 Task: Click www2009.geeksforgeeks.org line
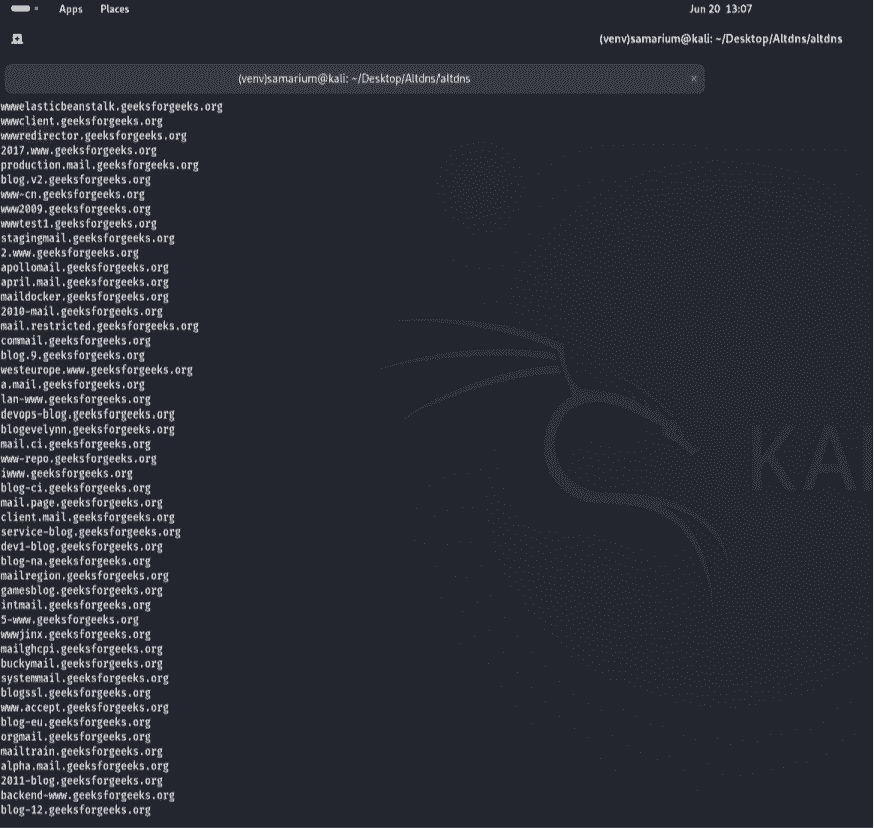pos(76,209)
